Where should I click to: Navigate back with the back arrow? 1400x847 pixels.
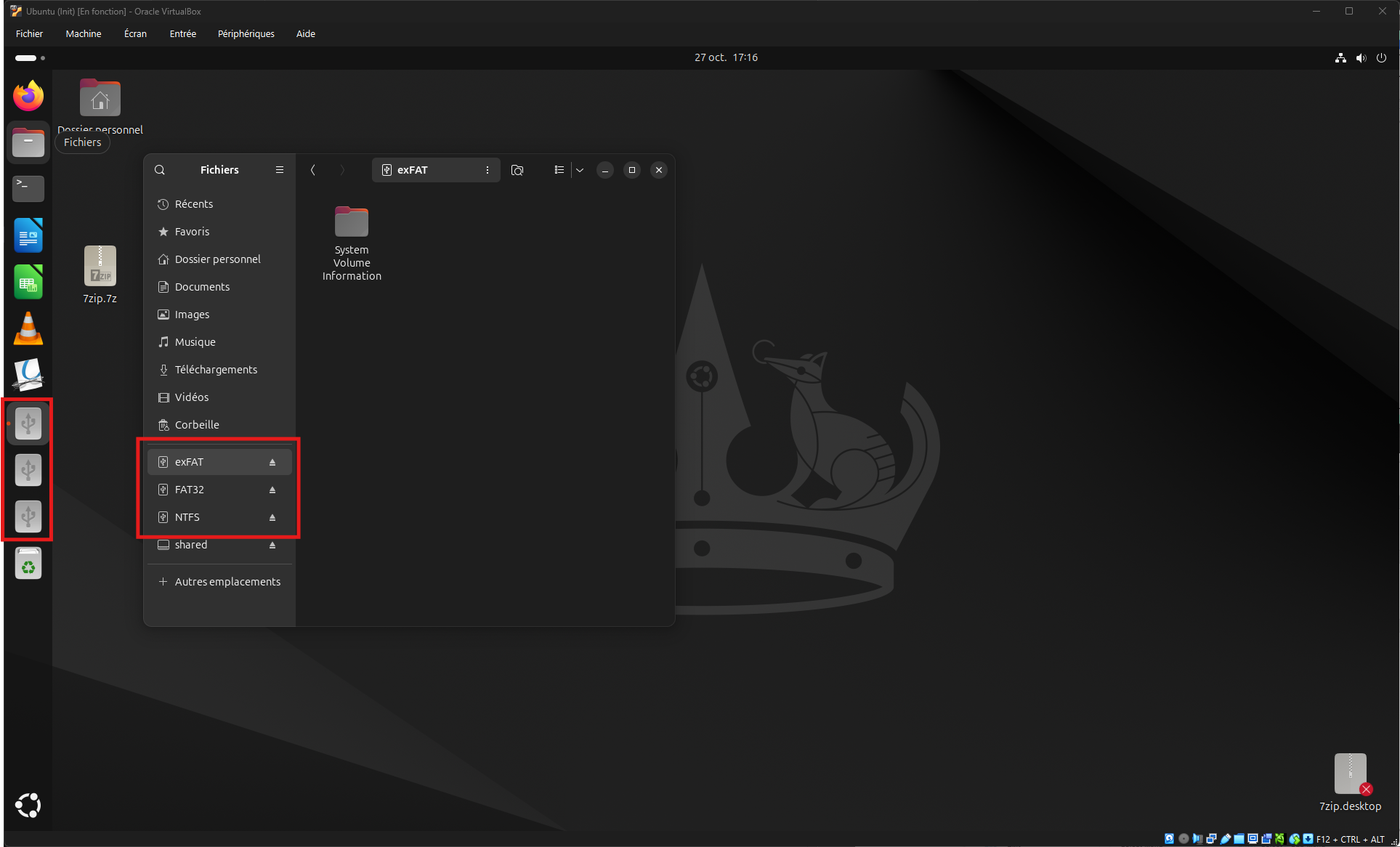coord(313,170)
